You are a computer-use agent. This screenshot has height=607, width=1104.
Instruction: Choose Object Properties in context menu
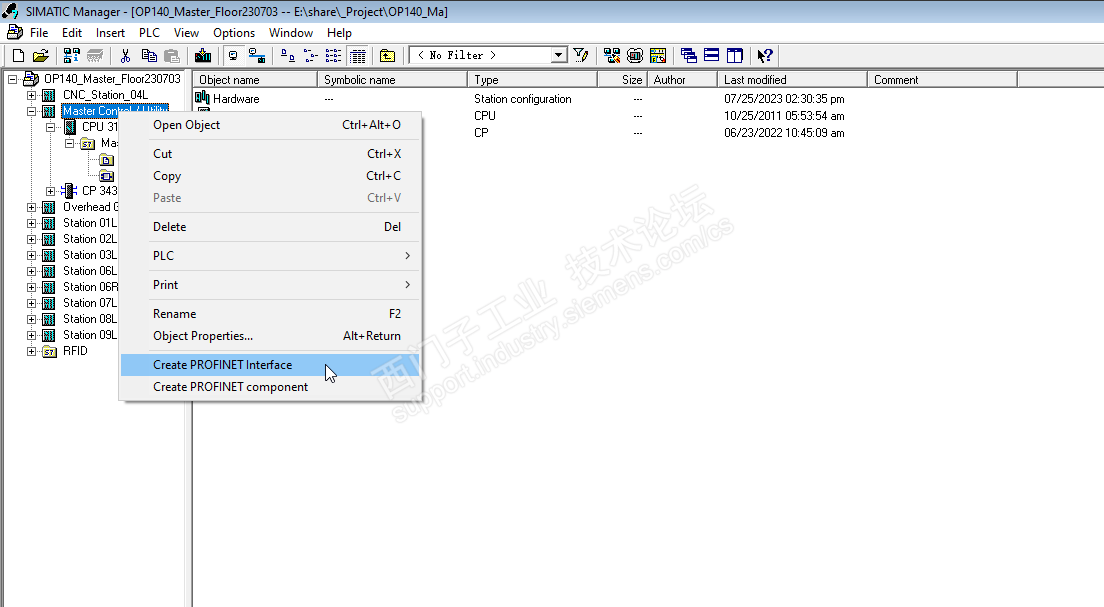click(x=270, y=336)
